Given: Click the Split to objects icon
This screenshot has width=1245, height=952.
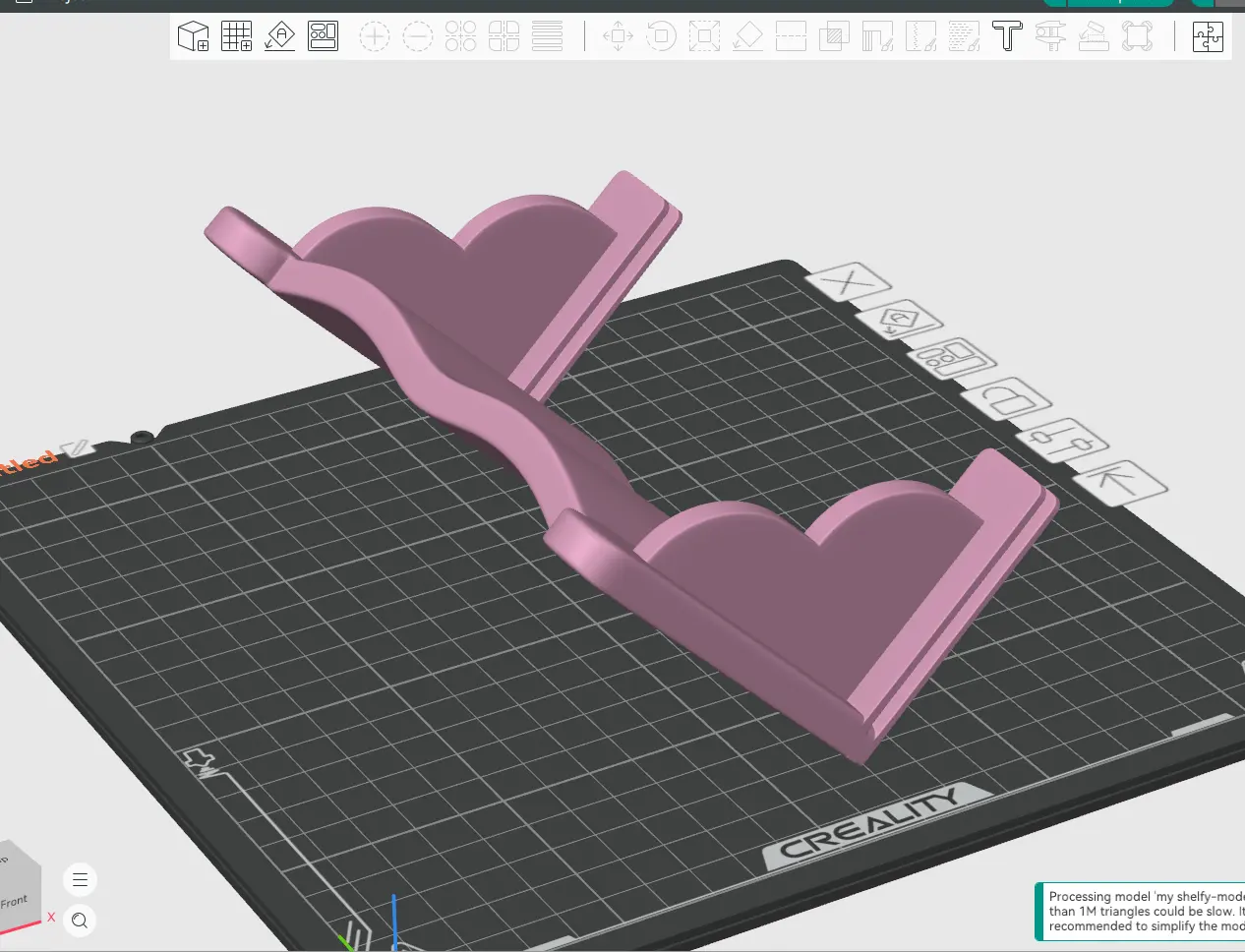Looking at the screenshot, I should [x=461, y=37].
